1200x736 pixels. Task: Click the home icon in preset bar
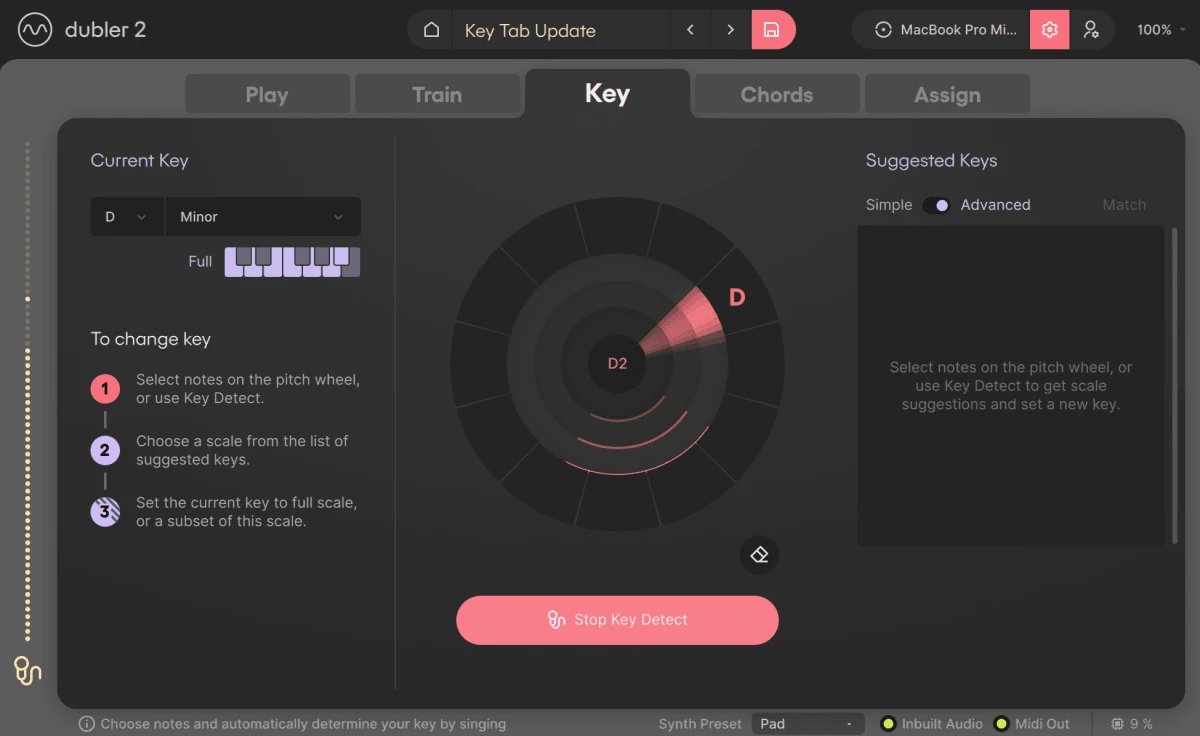tap(431, 30)
